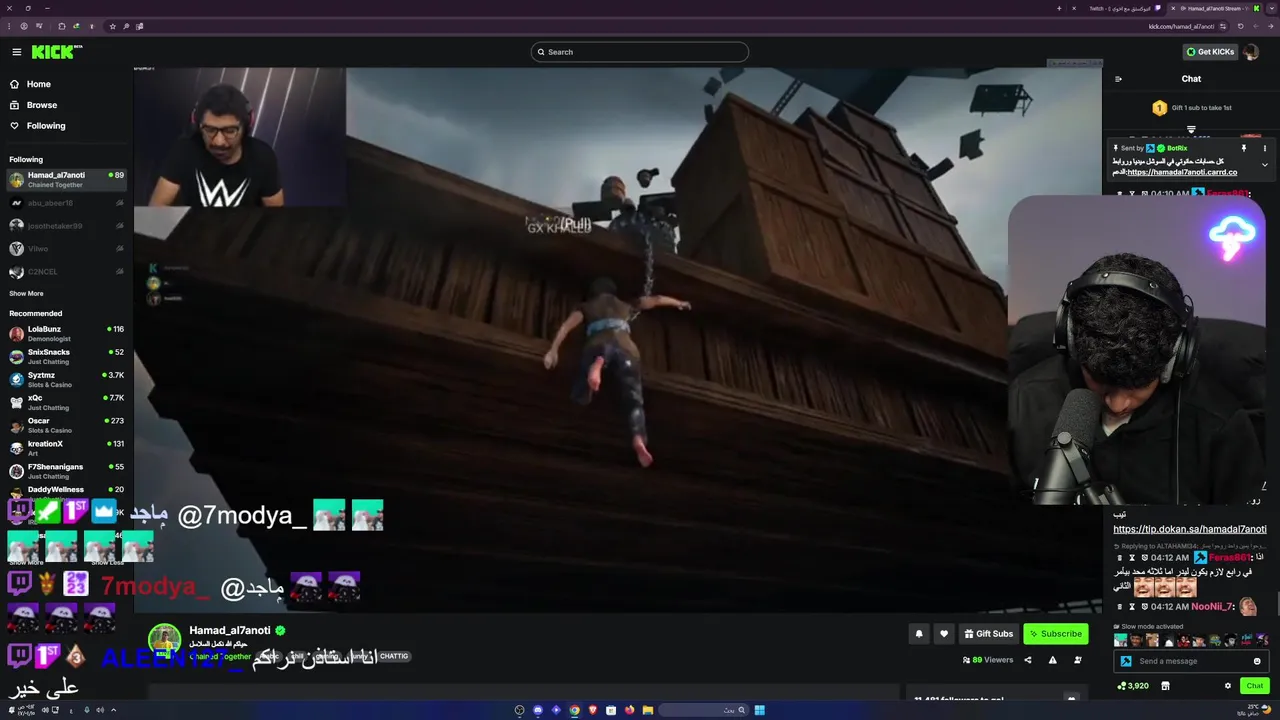The height and width of the screenshot is (720, 1280).
Task: Share the stream via share icon
Action: coord(1027,660)
